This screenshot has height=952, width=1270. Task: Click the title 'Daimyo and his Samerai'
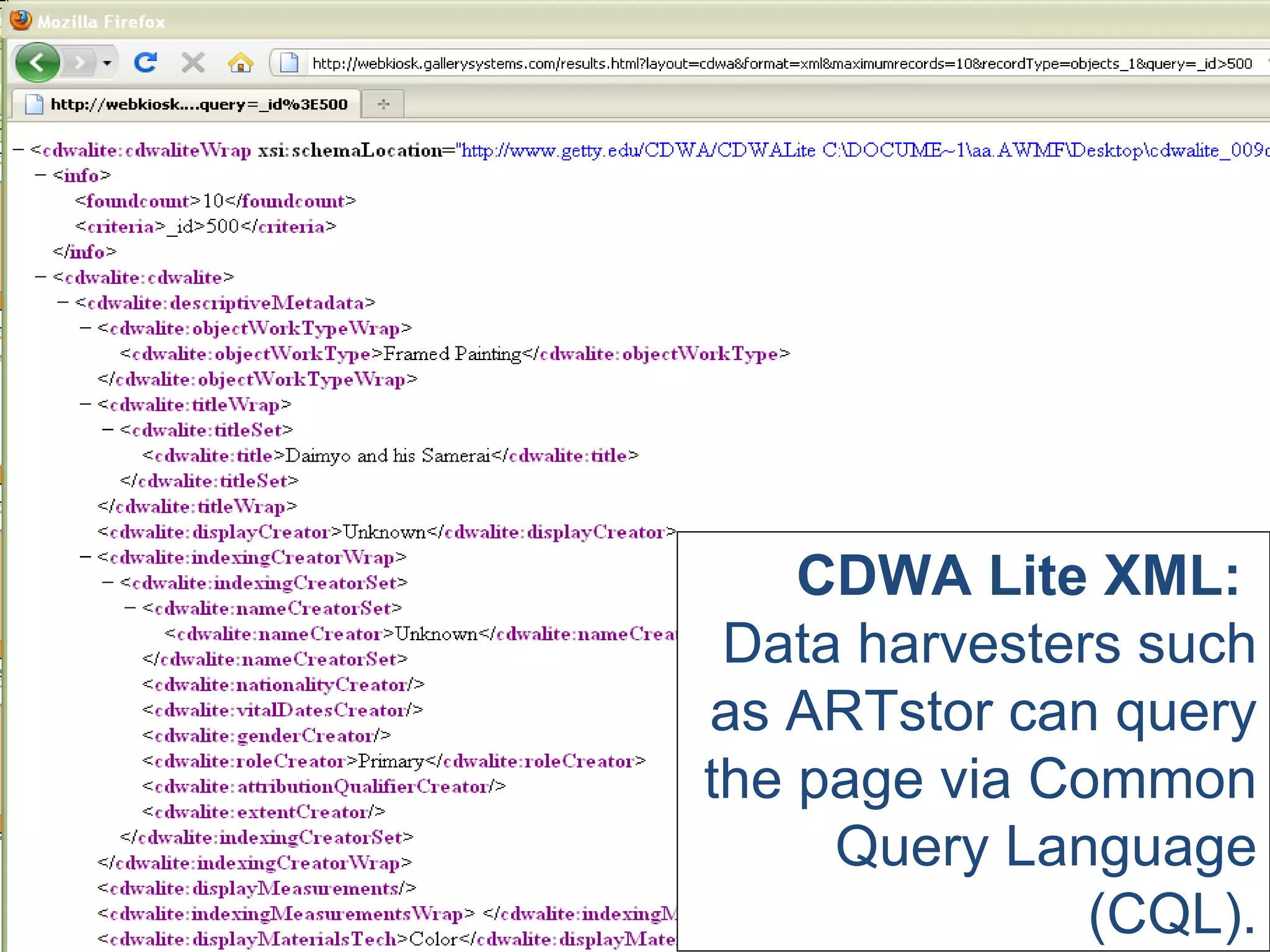coord(388,456)
